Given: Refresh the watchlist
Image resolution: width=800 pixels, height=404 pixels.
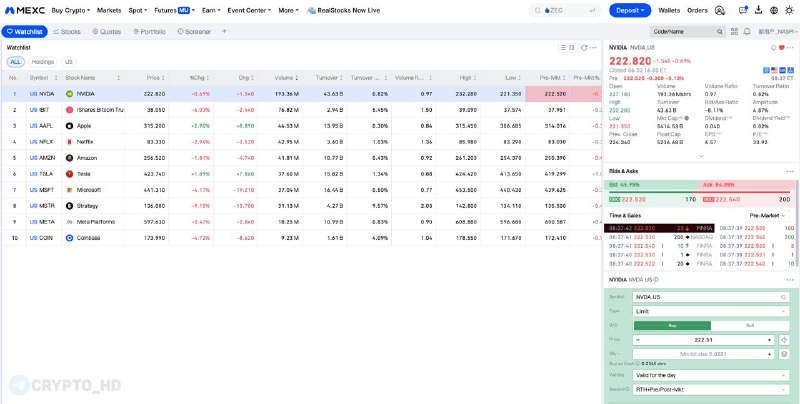Looking at the screenshot, I should (x=584, y=47).
